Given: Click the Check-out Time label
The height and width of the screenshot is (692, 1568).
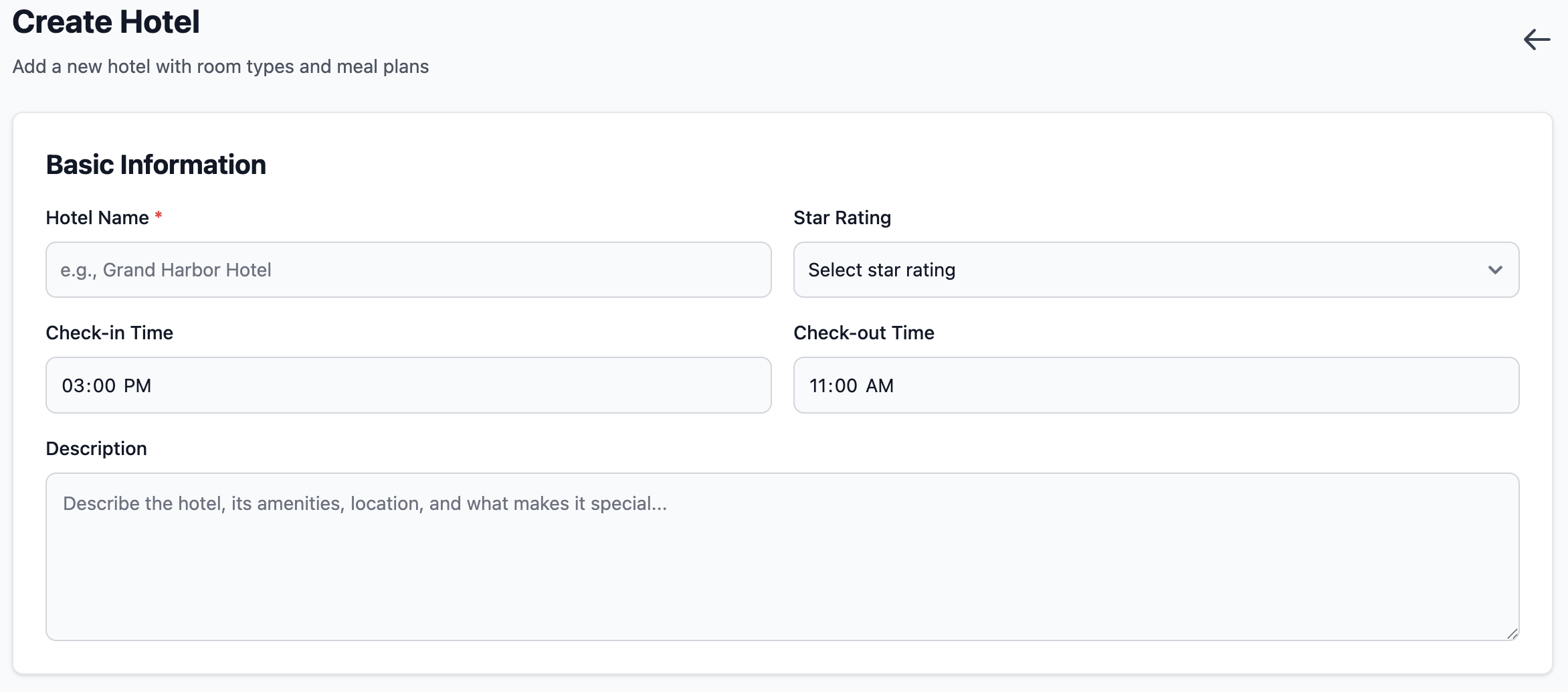Looking at the screenshot, I should pyautogui.click(x=864, y=333).
